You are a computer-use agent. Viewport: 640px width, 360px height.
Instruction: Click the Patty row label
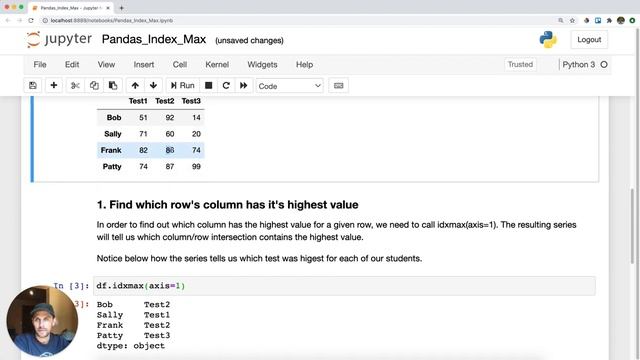point(112,167)
